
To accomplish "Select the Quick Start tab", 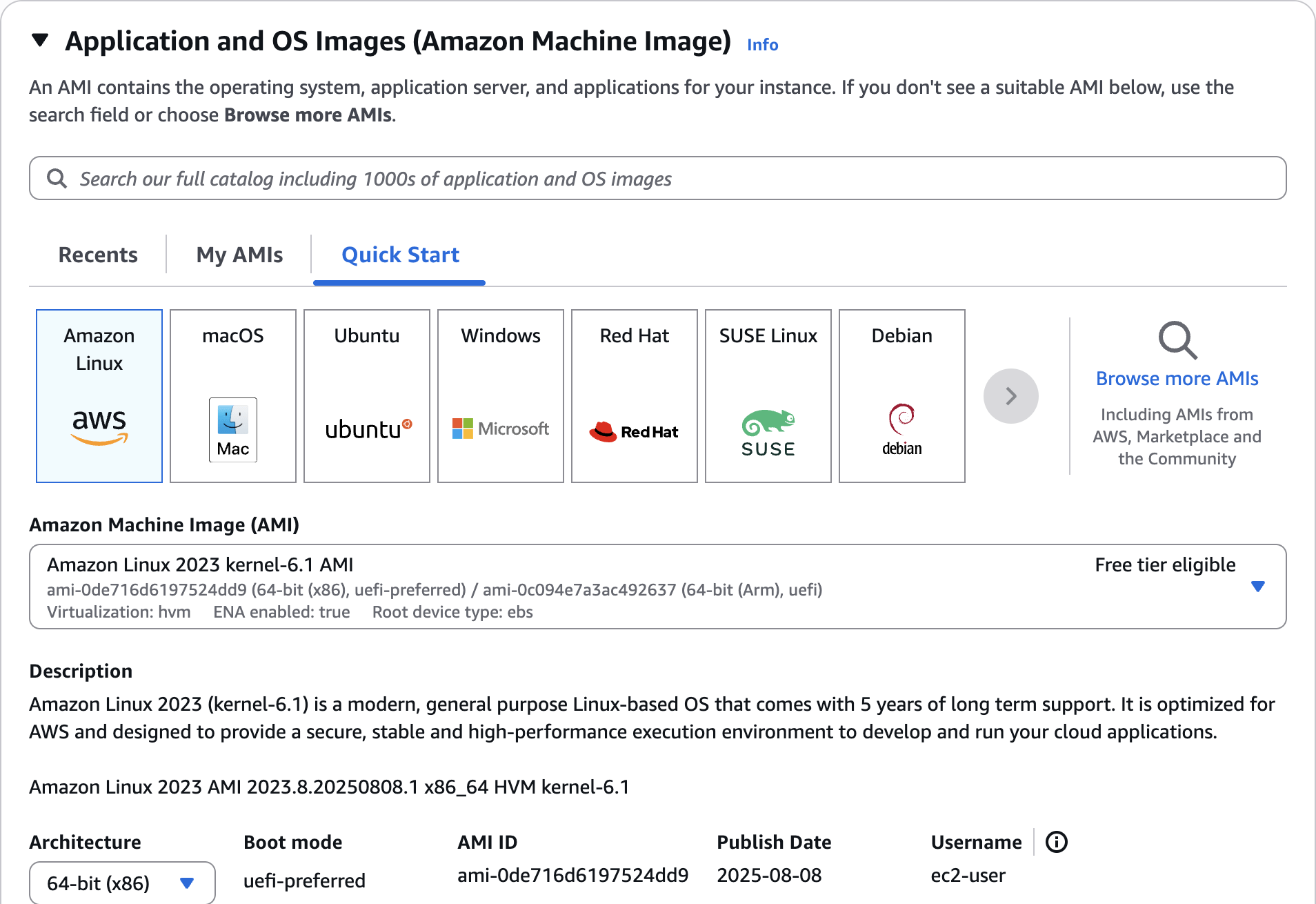I will click(400, 255).
